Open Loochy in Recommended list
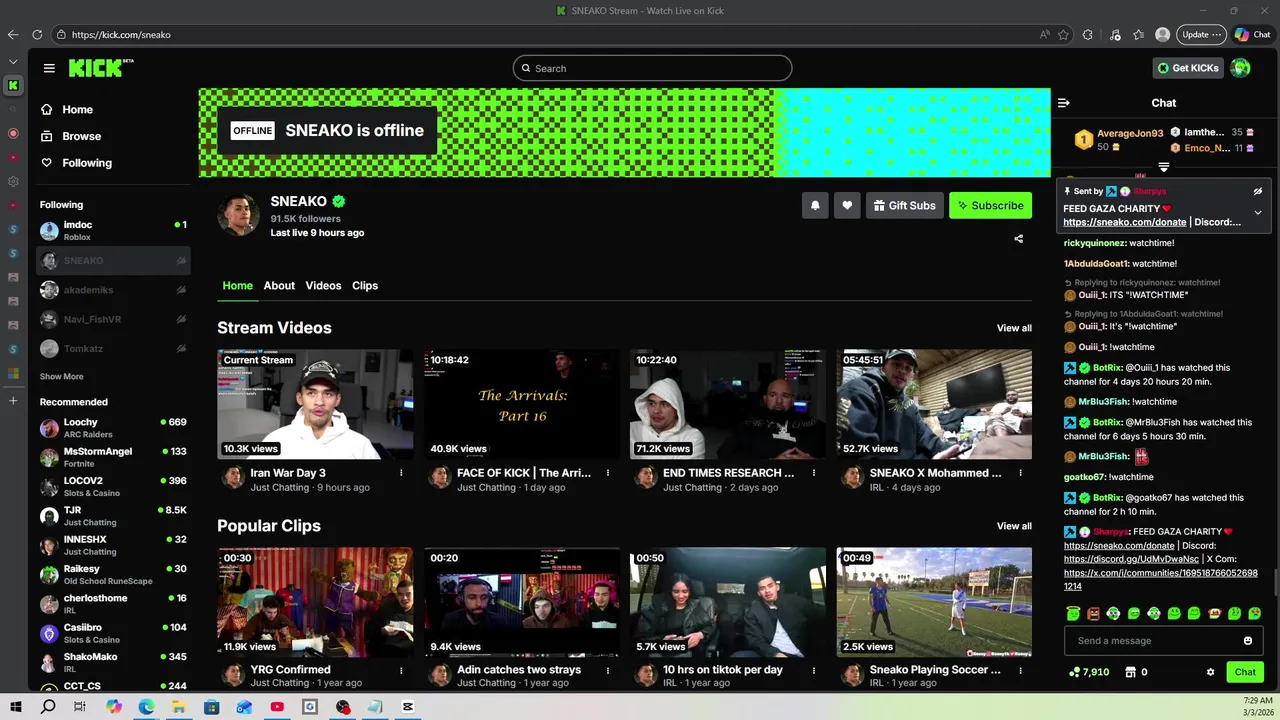Viewport: 1280px width, 720px height. (113, 428)
